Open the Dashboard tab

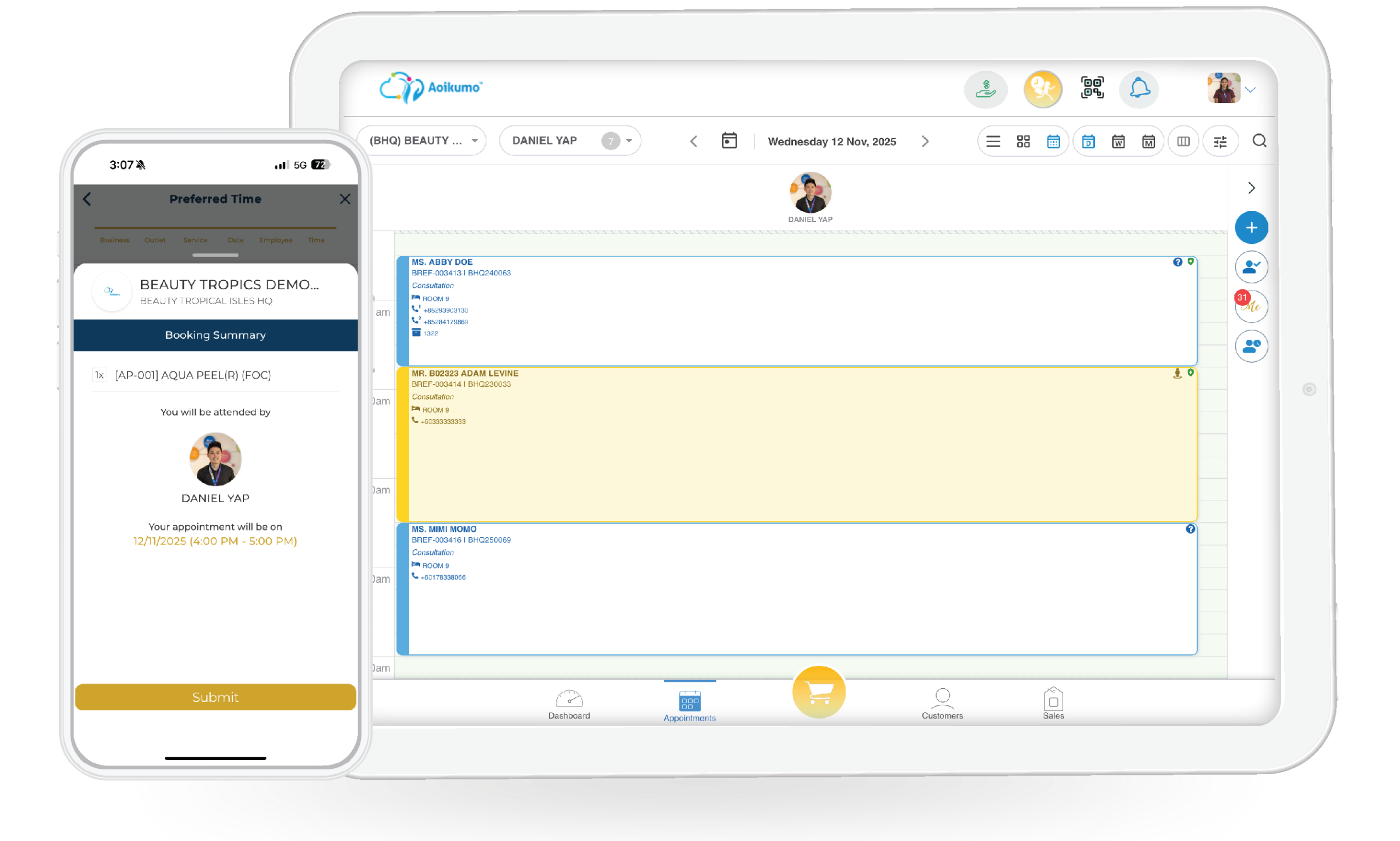click(569, 703)
